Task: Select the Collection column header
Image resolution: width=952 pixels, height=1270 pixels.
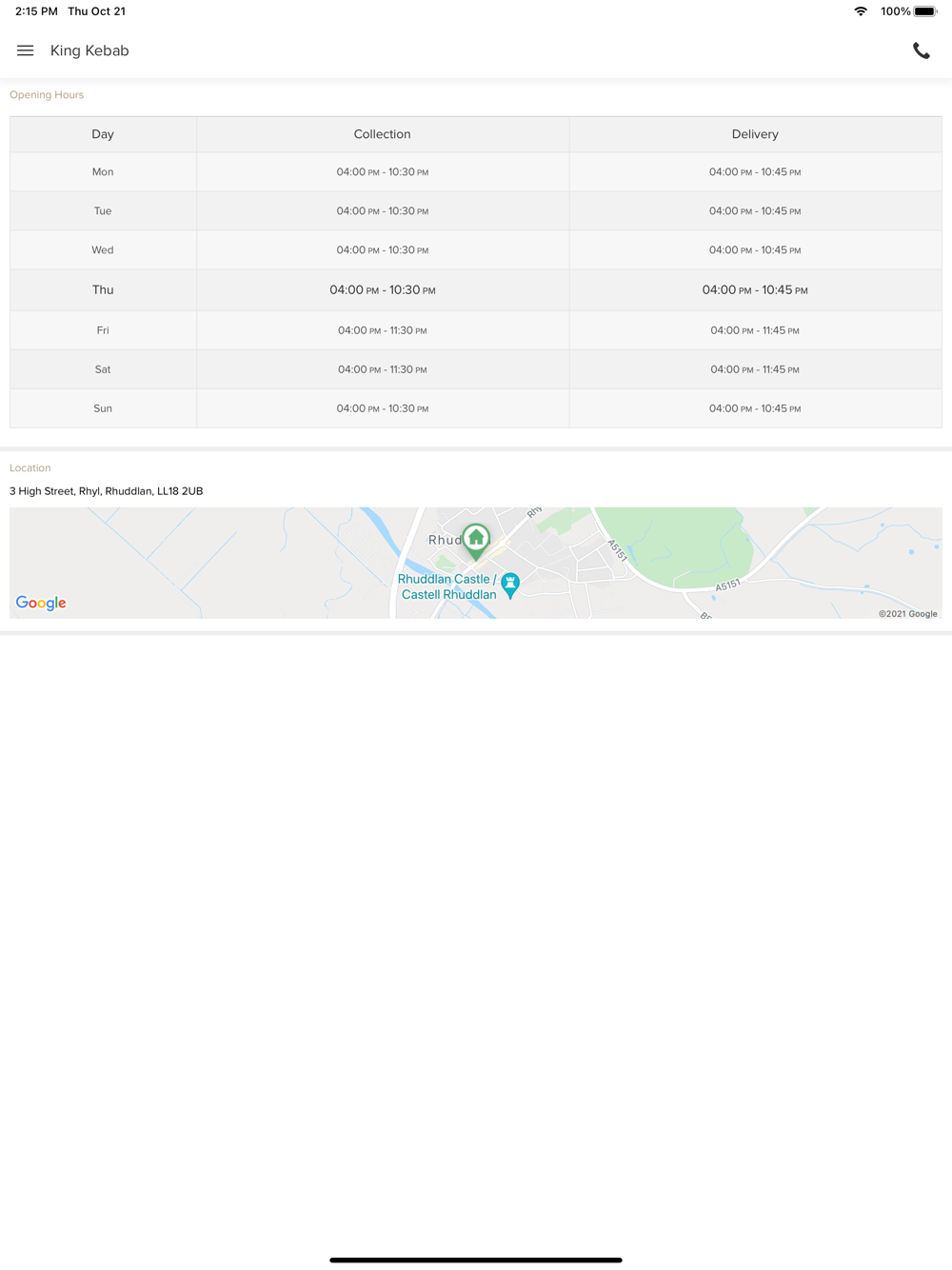Action: [382, 134]
